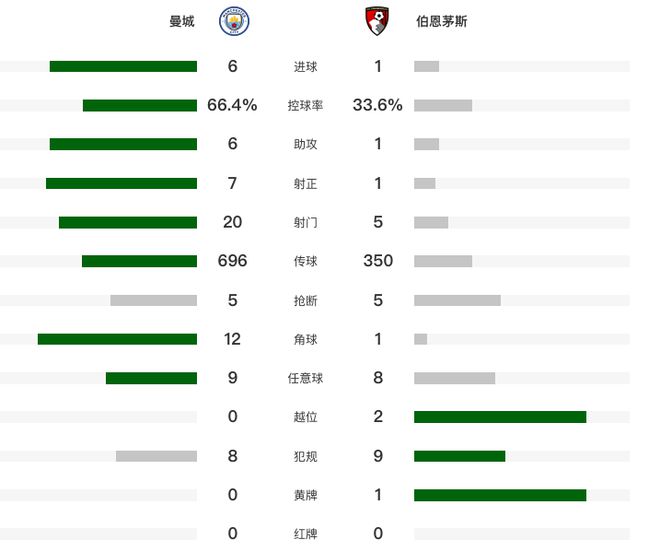Click Bournemouth's gray possession bar

443,105
